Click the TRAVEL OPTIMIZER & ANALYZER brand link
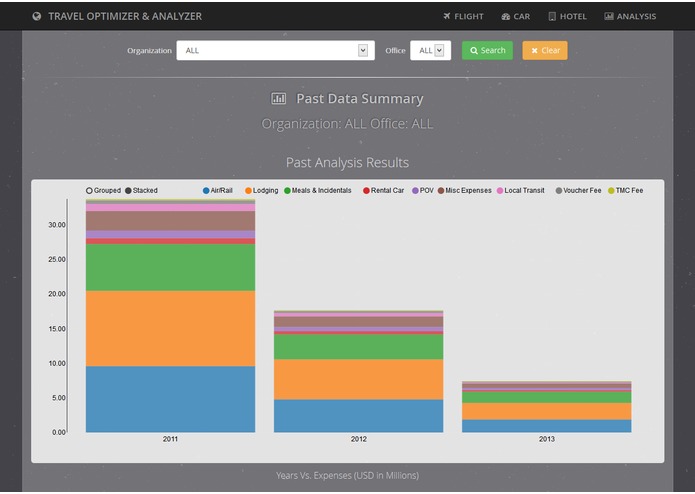The image size is (695, 494). tap(125, 16)
